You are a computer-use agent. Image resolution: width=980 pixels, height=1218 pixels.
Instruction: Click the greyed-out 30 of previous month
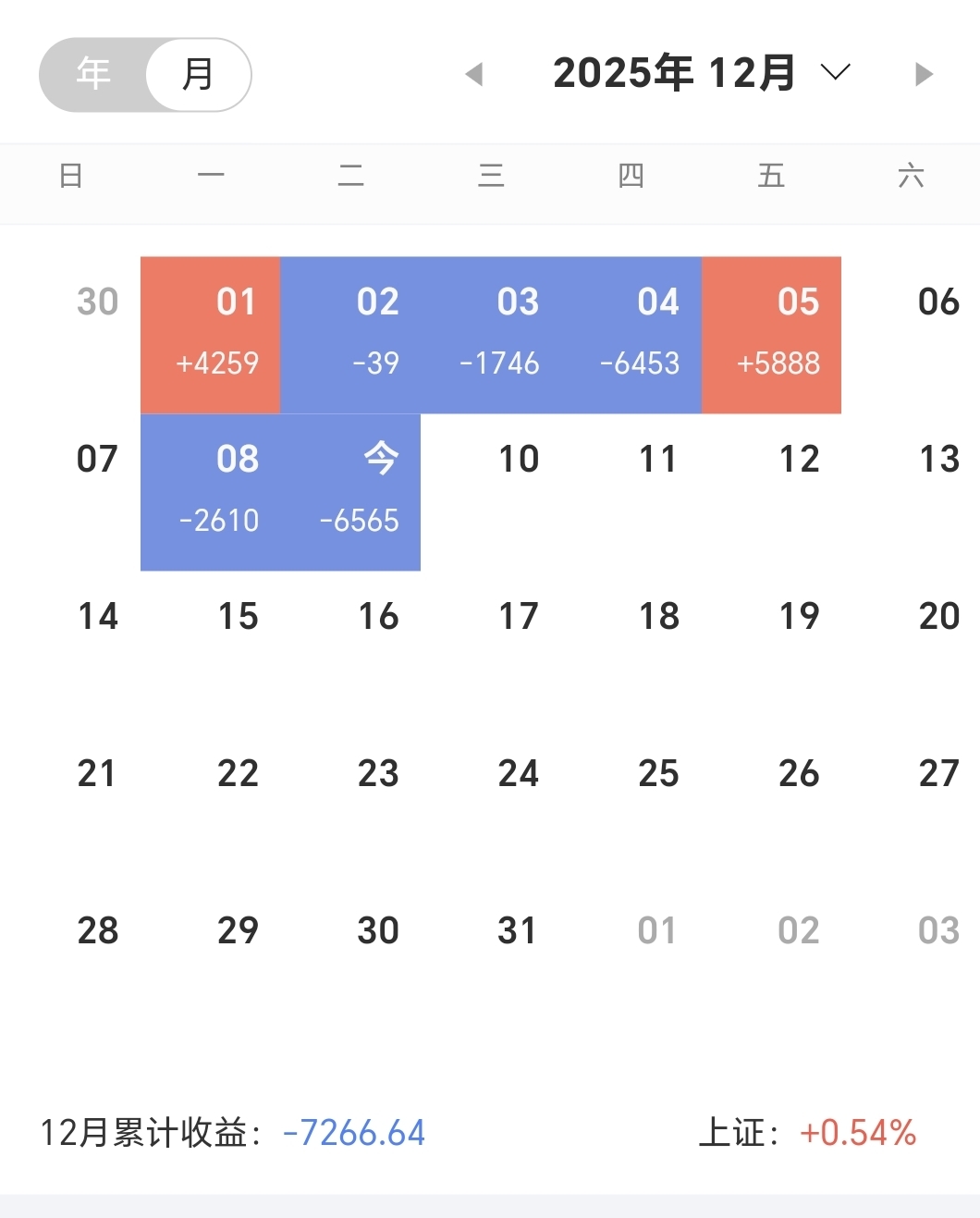[x=97, y=302]
